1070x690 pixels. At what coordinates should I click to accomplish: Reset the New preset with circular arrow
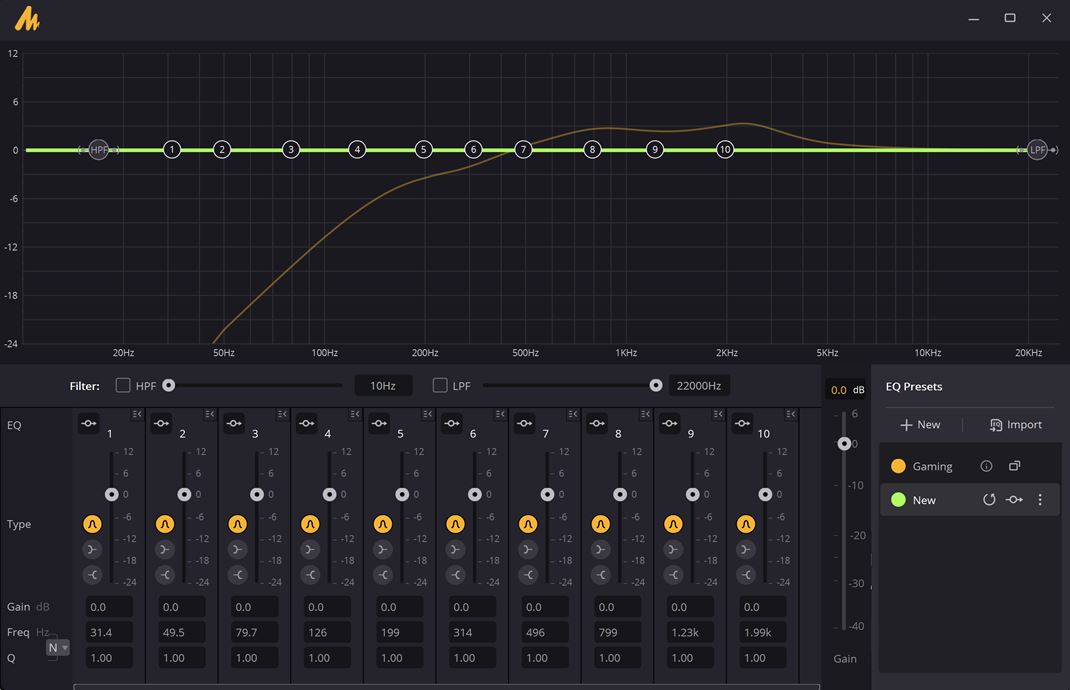989,500
